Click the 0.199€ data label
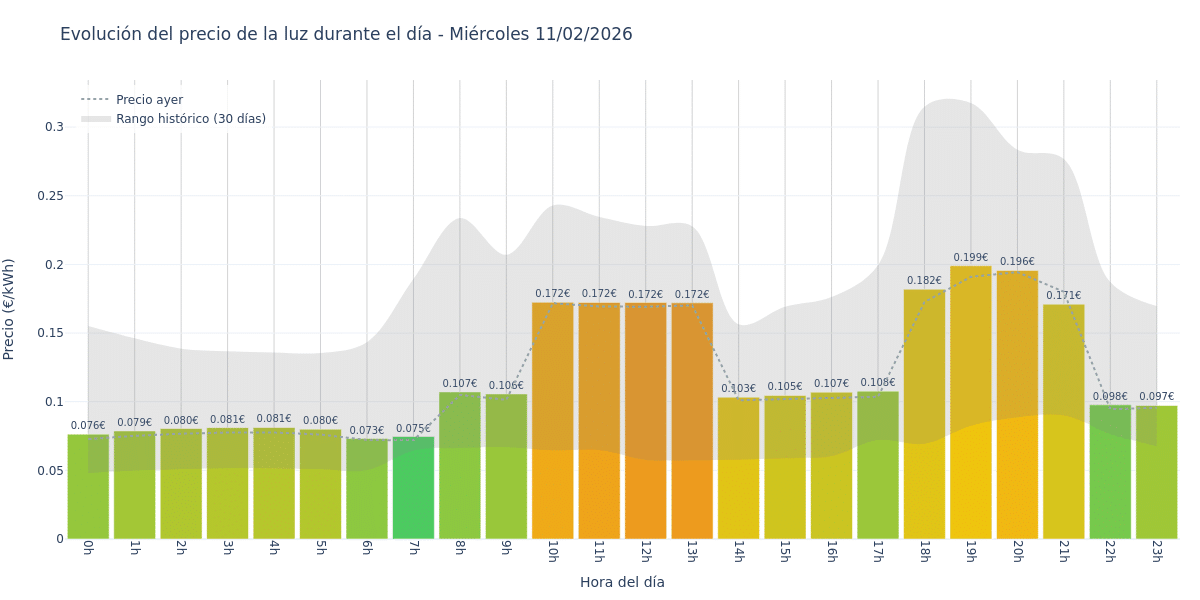 [x=970, y=258]
